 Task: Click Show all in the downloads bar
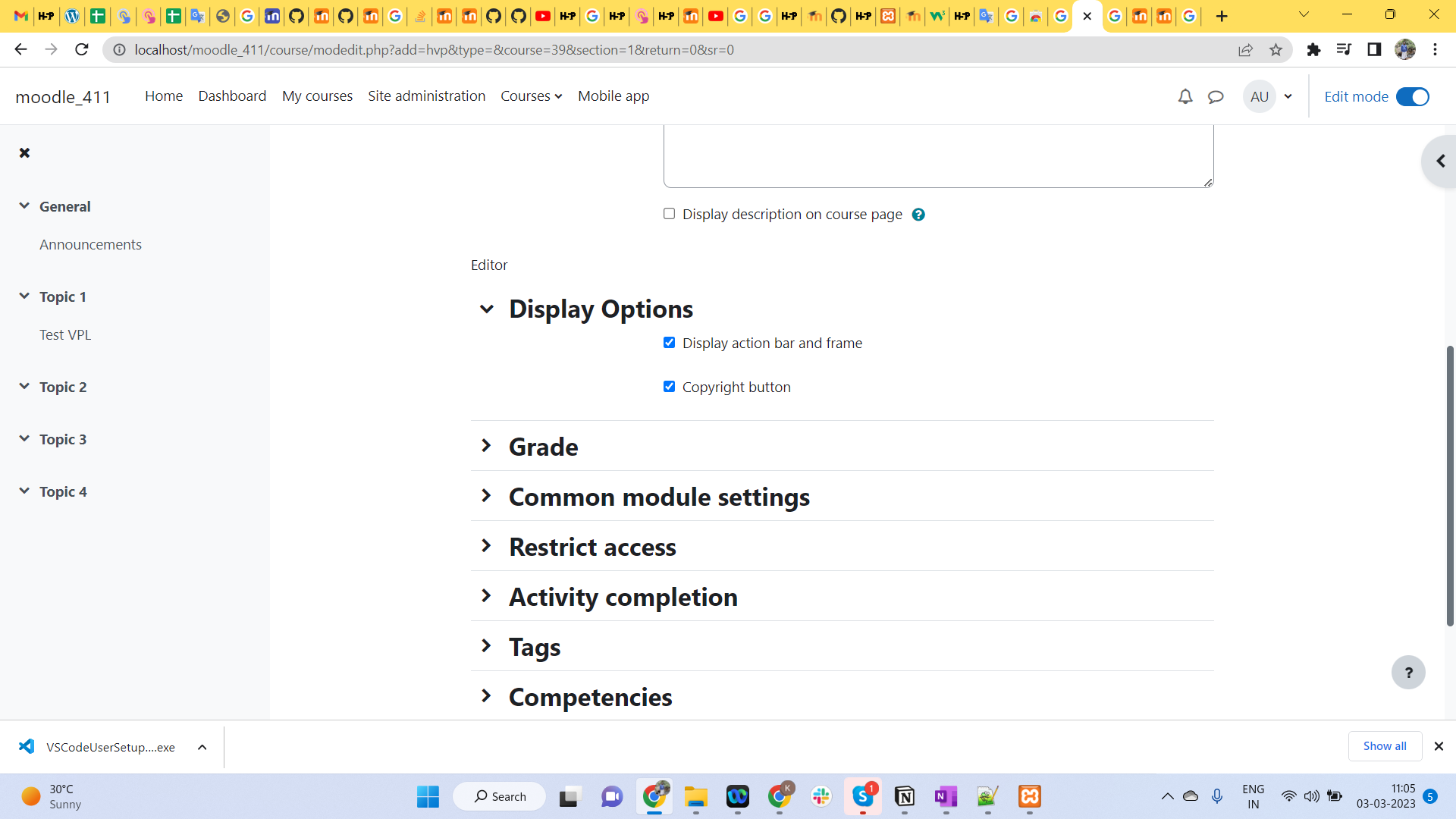(1385, 746)
